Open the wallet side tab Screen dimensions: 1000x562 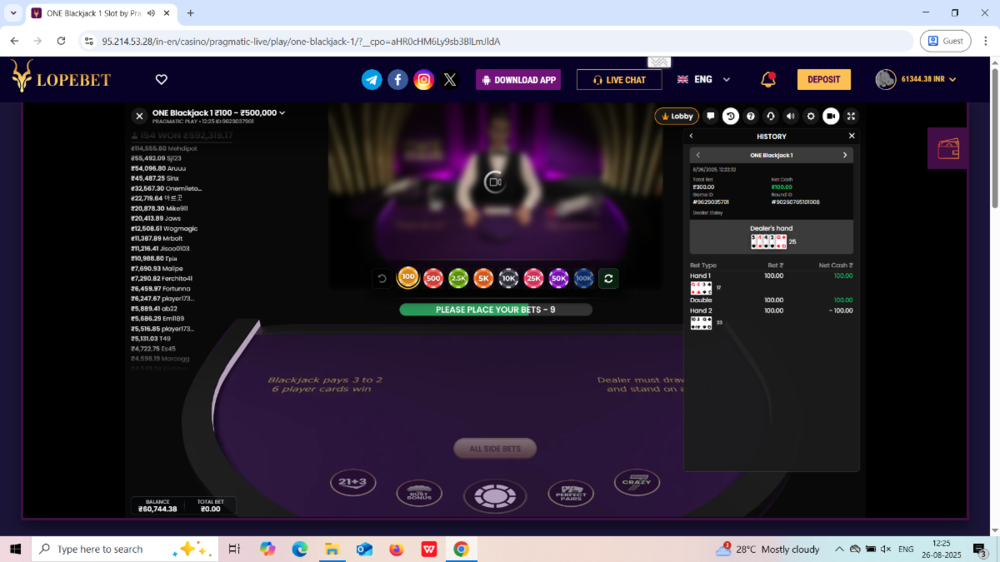click(x=948, y=149)
